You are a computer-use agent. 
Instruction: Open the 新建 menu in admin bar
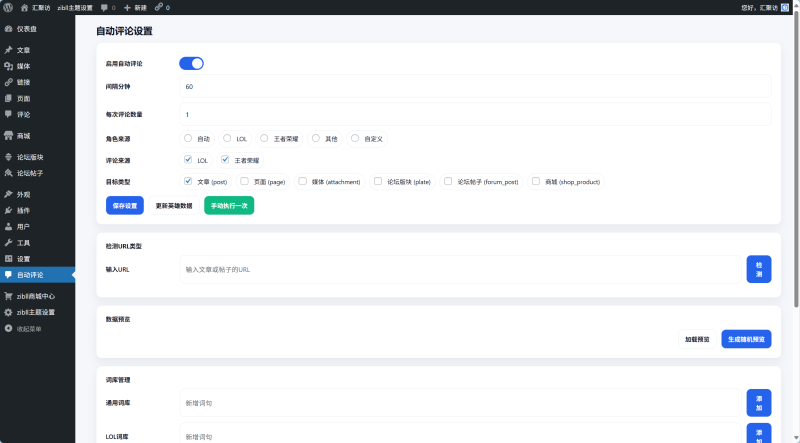[x=133, y=7]
